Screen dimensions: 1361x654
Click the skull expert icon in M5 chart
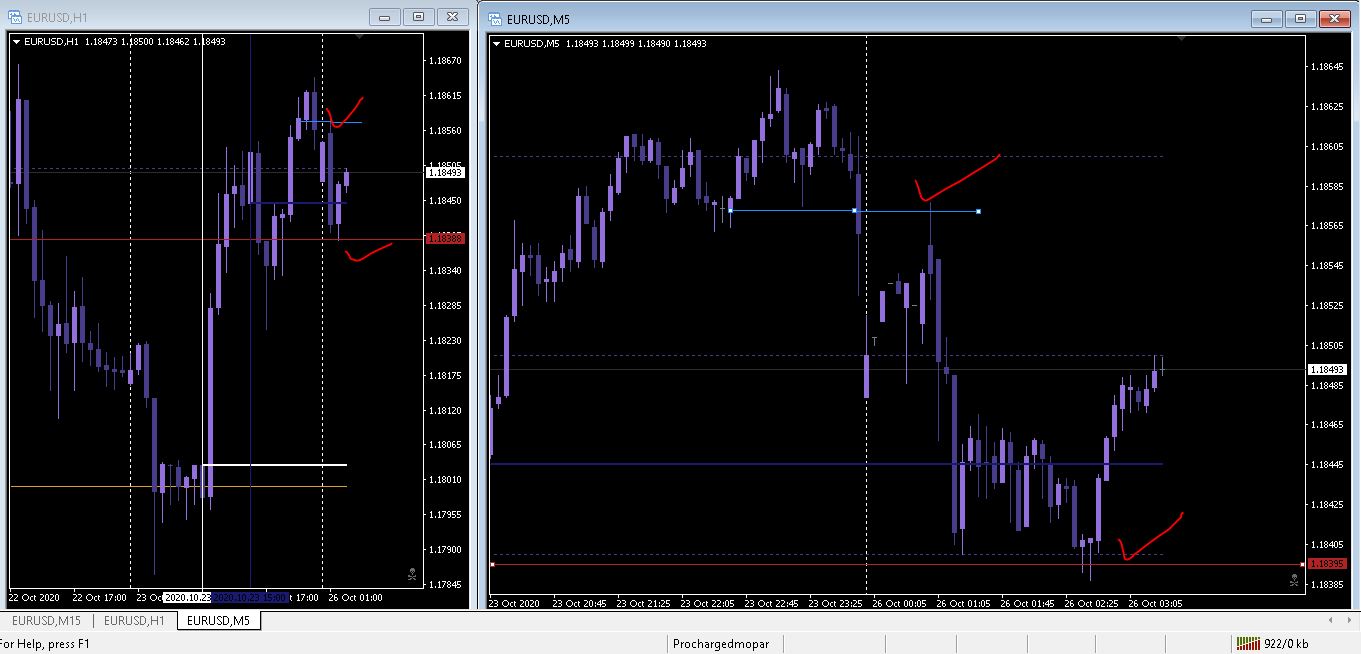click(x=1294, y=580)
